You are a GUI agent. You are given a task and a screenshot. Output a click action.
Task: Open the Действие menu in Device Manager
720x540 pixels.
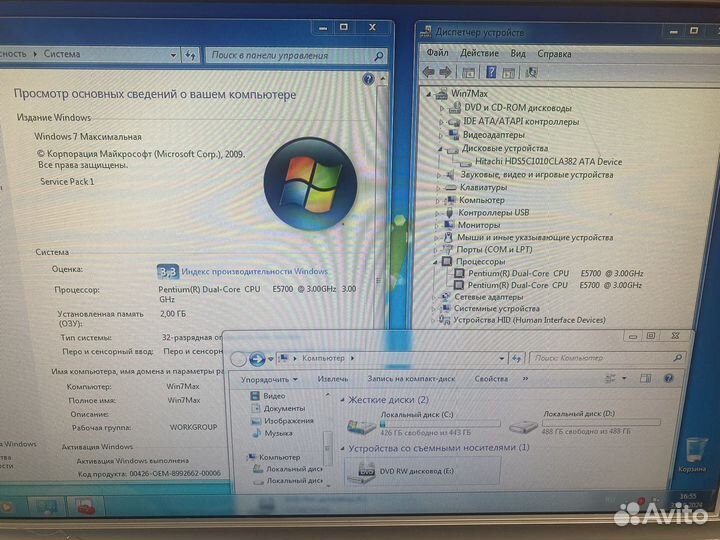pos(480,53)
